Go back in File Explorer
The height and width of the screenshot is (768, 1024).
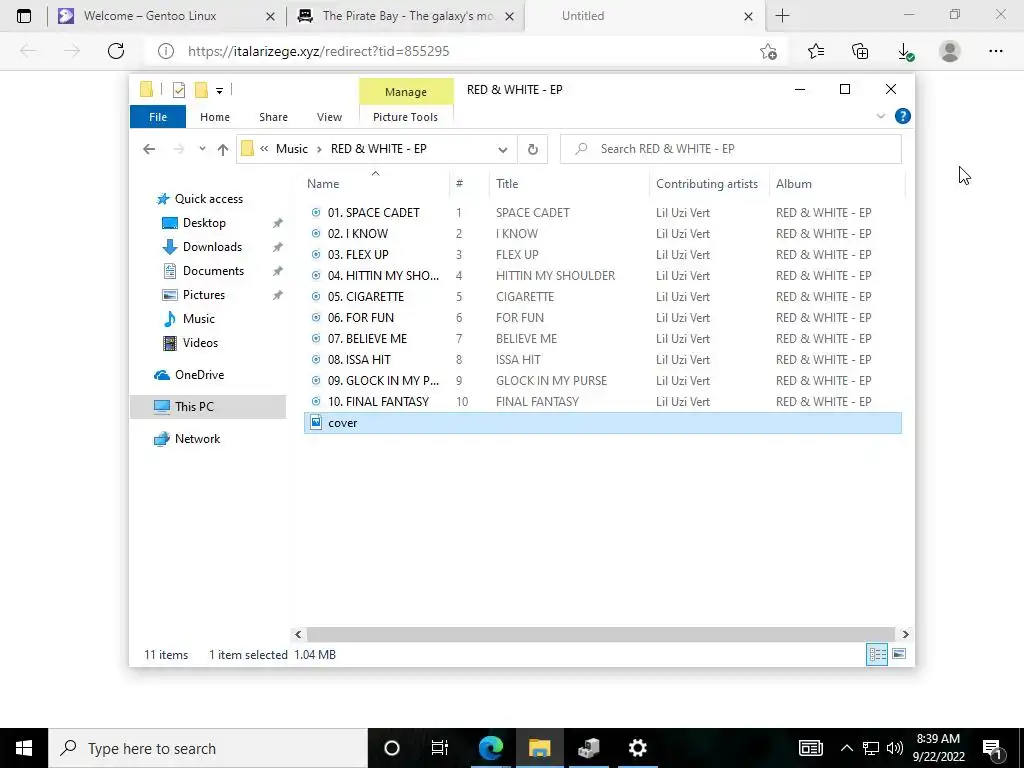point(149,150)
